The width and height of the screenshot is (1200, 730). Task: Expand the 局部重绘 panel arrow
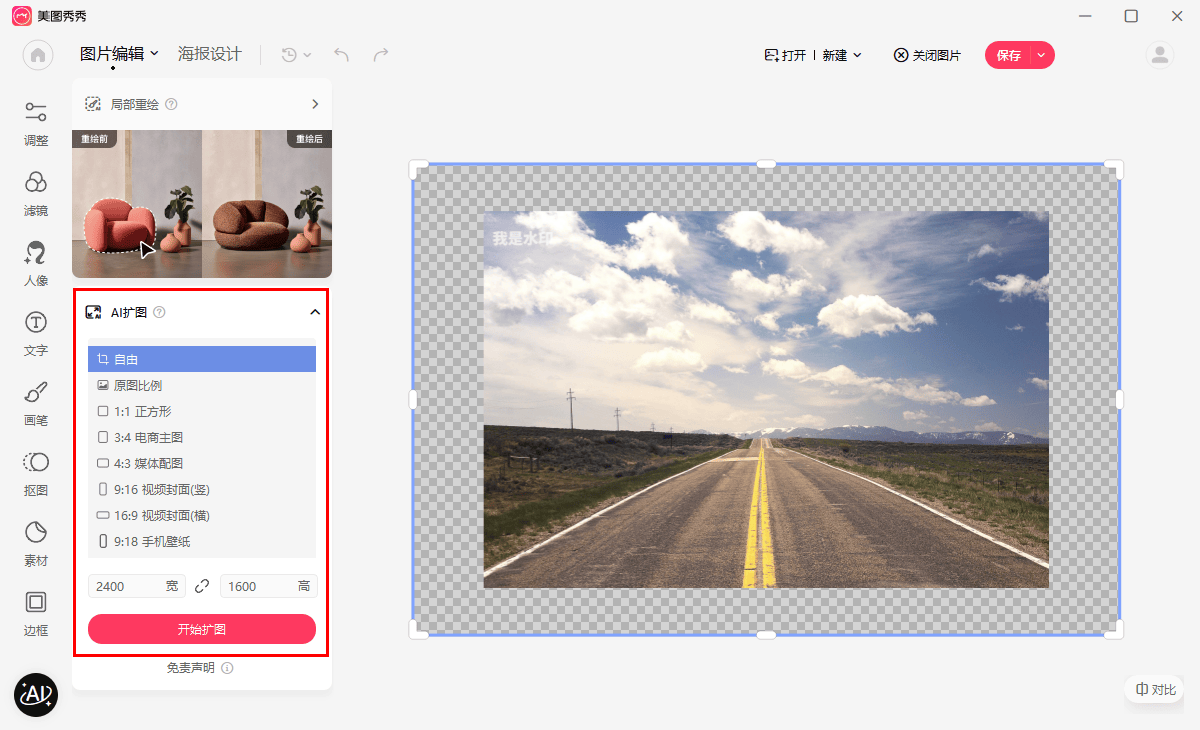(315, 104)
